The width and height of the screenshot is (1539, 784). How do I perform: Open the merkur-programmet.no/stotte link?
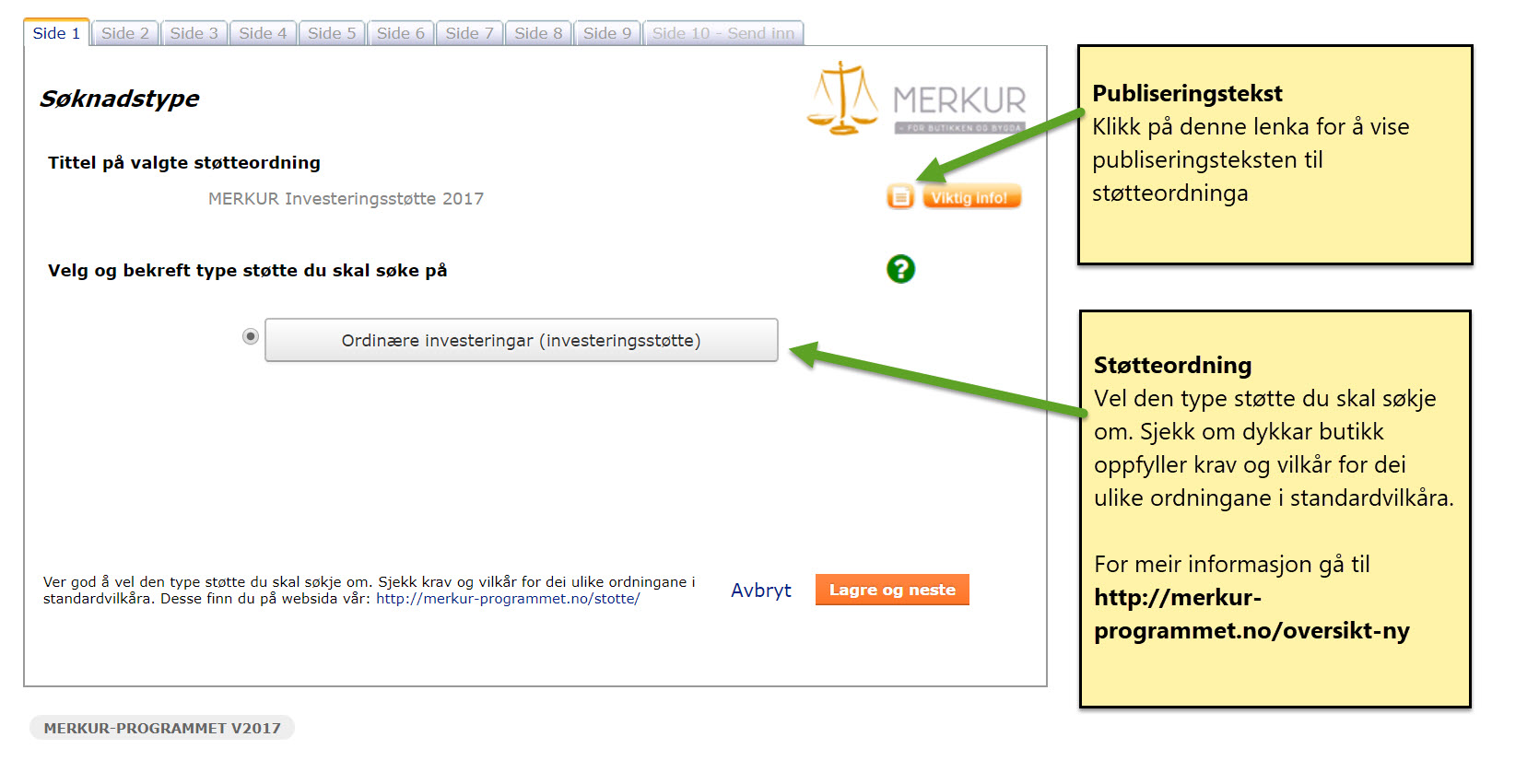pos(508,599)
